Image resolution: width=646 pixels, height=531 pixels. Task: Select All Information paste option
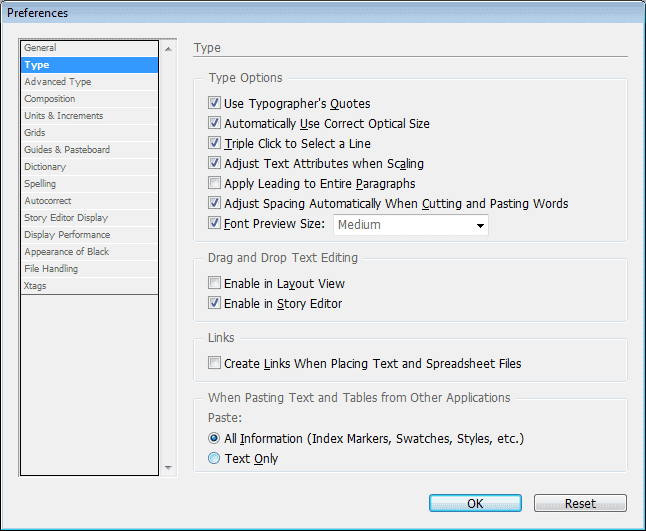click(x=214, y=438)
